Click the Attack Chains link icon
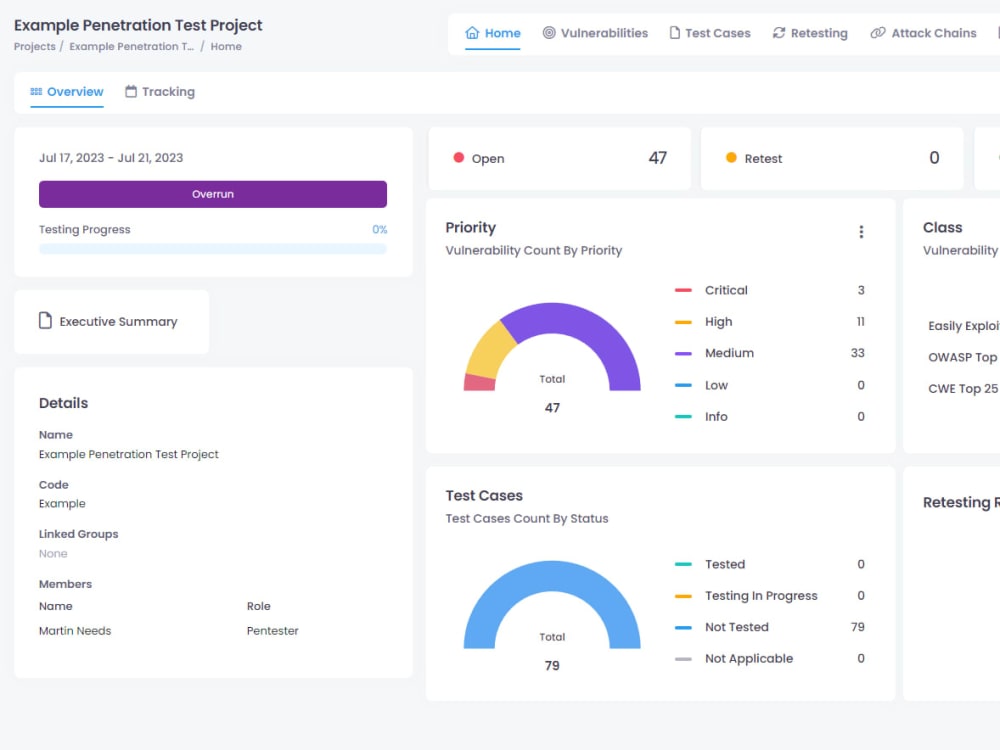The height and width of the screenshot is (750, 1000). [879, 32]
